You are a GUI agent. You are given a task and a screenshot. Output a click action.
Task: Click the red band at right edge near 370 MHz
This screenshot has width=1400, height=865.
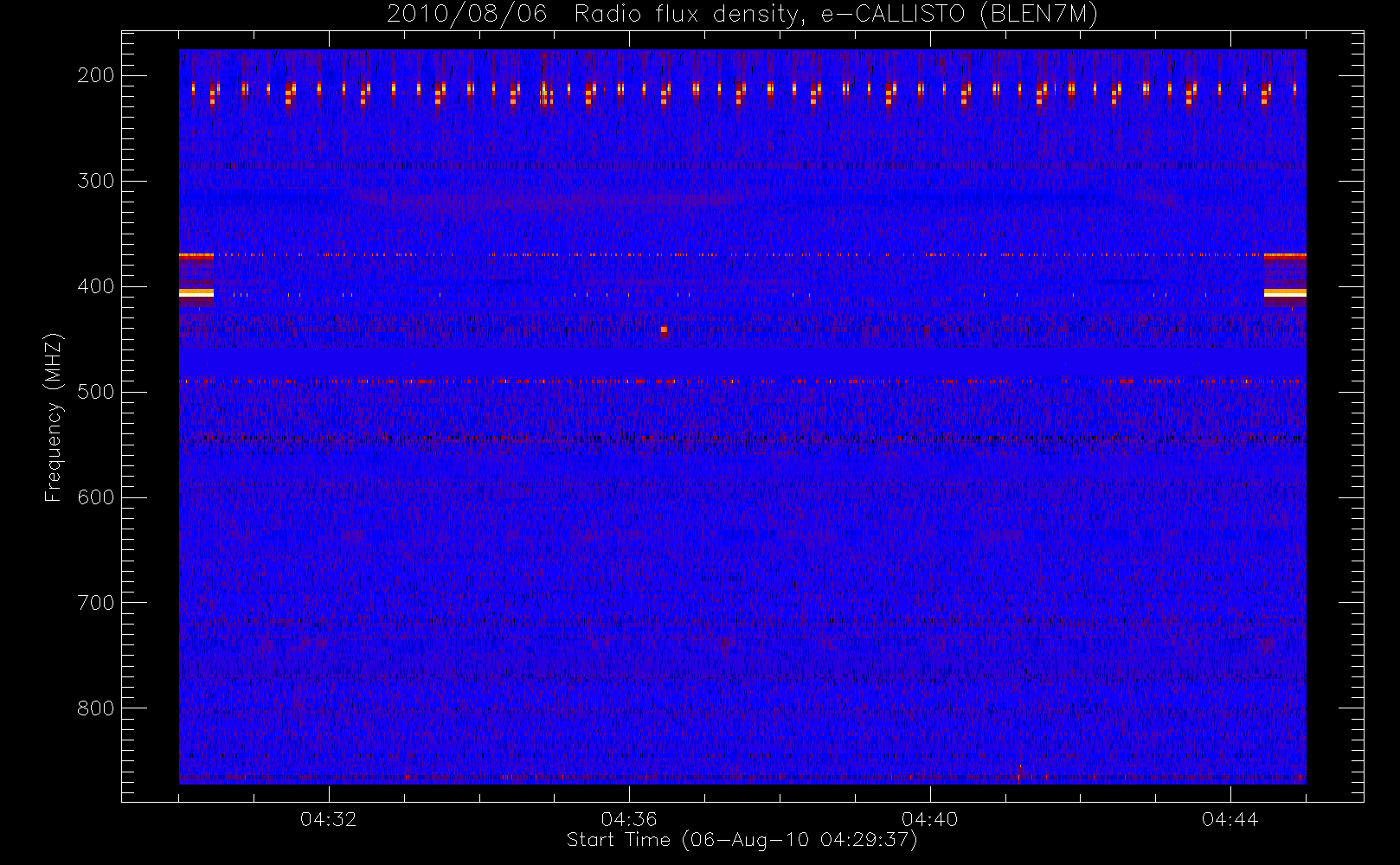point(1285,255)
